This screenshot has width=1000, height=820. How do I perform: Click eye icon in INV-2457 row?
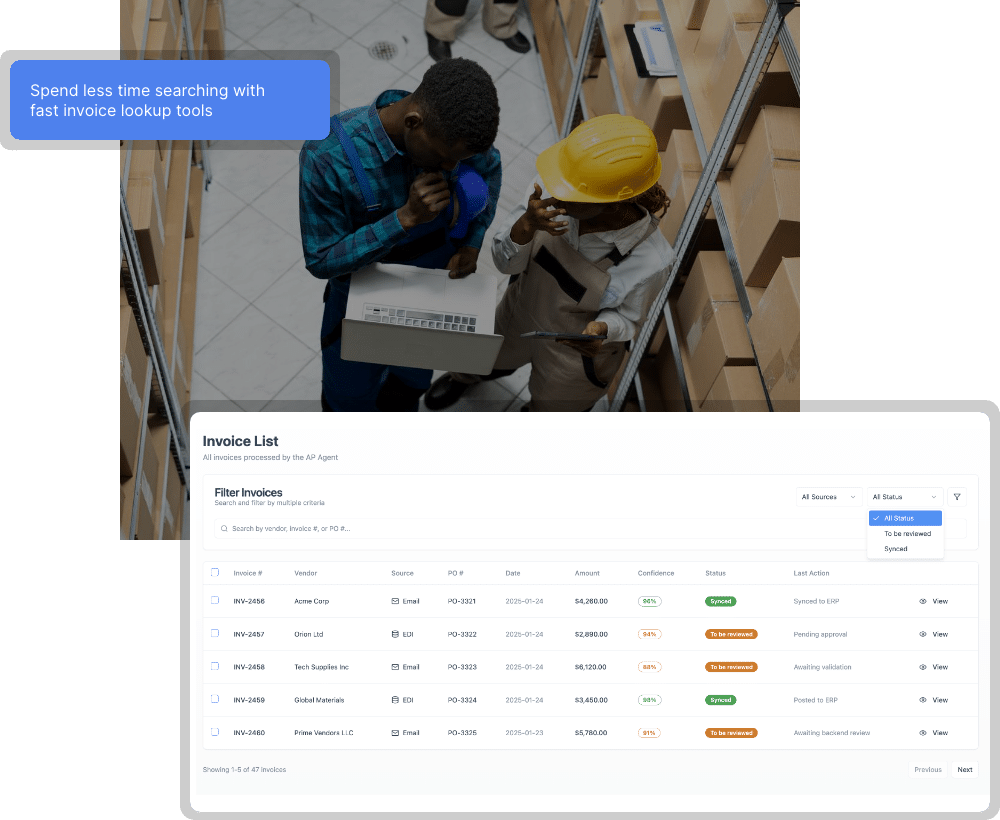pos(923,634)
